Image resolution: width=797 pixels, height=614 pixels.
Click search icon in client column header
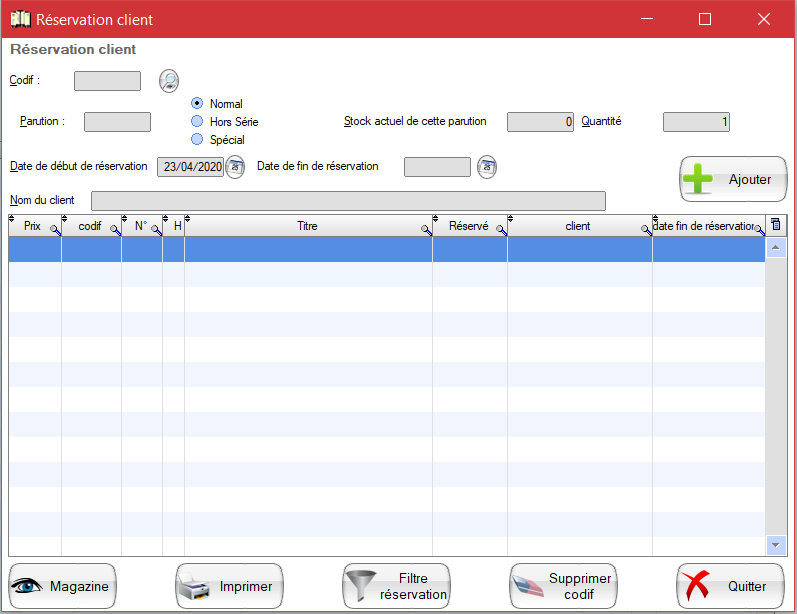pos(646,230)
